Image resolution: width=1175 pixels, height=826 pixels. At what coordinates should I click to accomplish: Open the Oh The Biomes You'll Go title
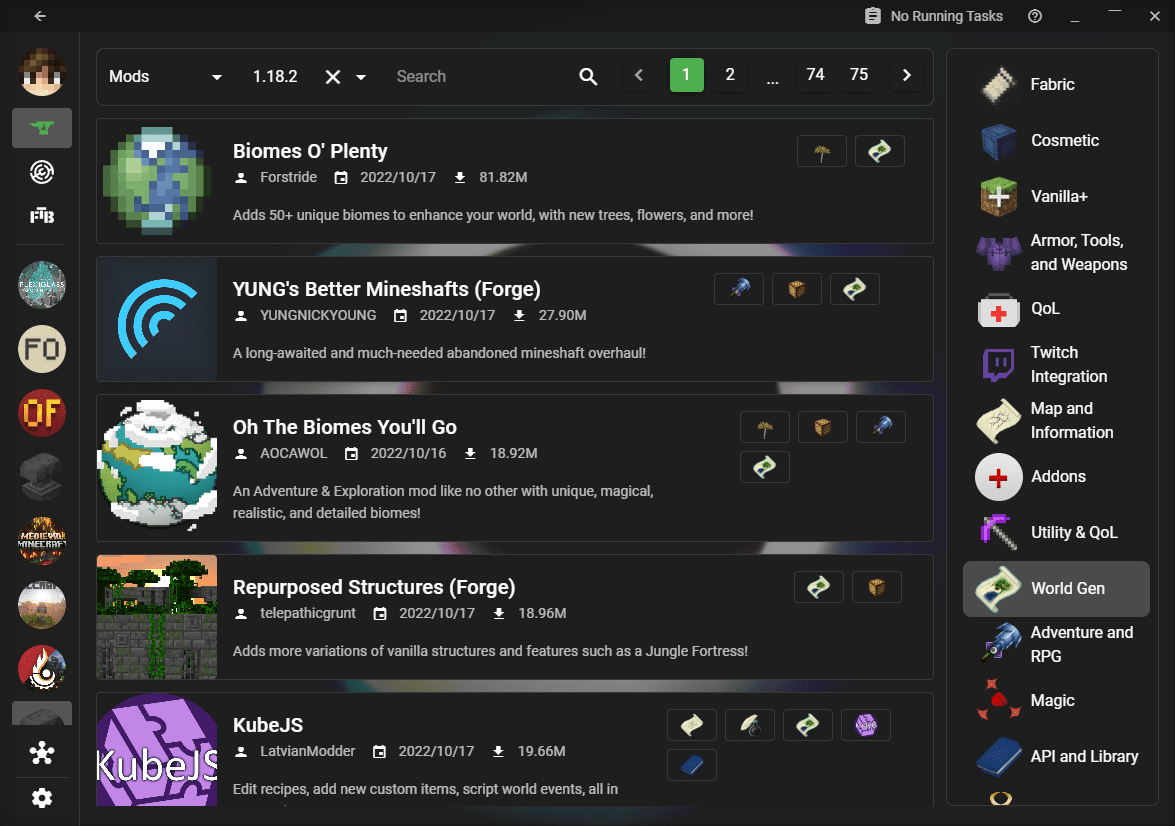(345, 427)
